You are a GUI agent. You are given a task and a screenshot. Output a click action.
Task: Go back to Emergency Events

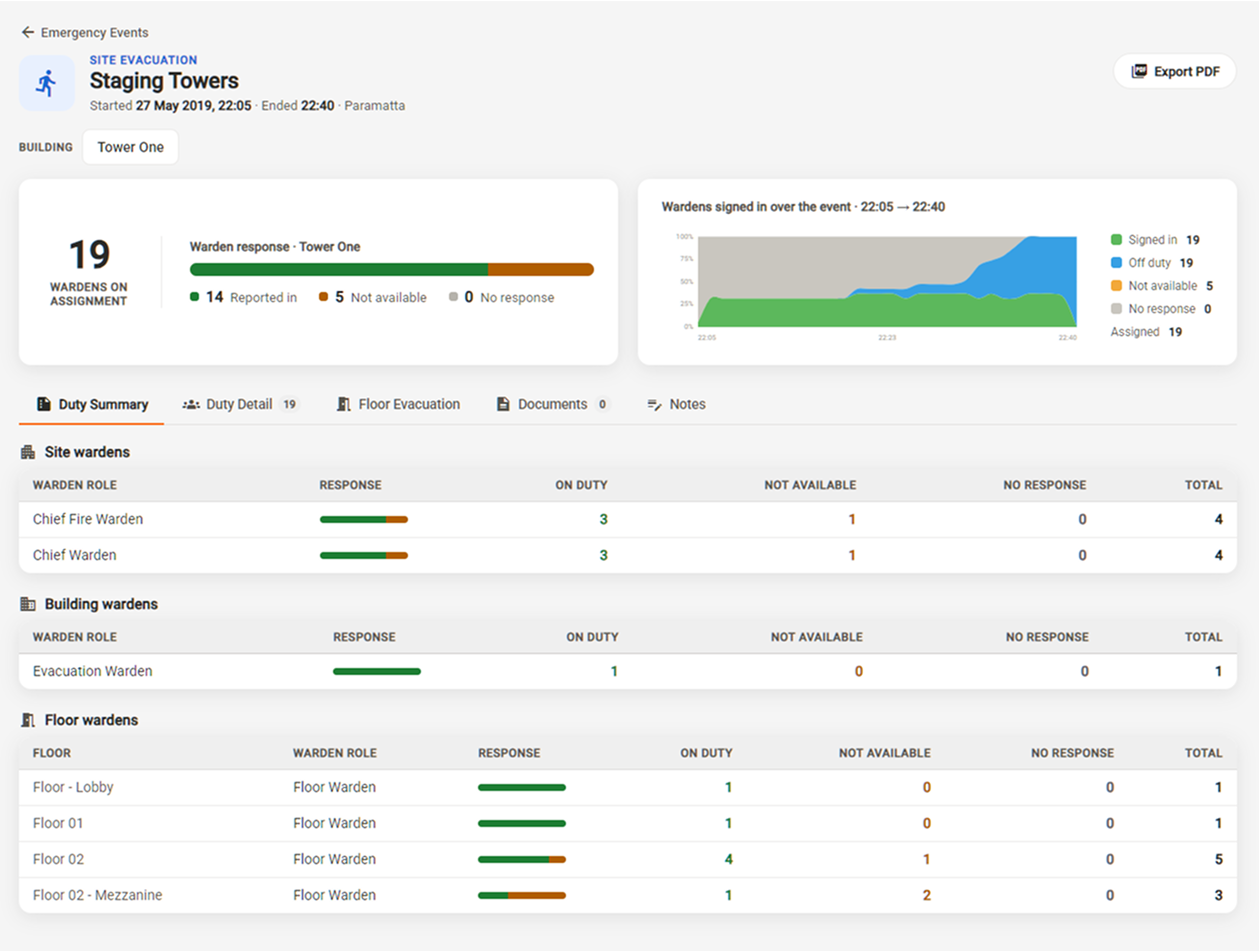[85, 33]
